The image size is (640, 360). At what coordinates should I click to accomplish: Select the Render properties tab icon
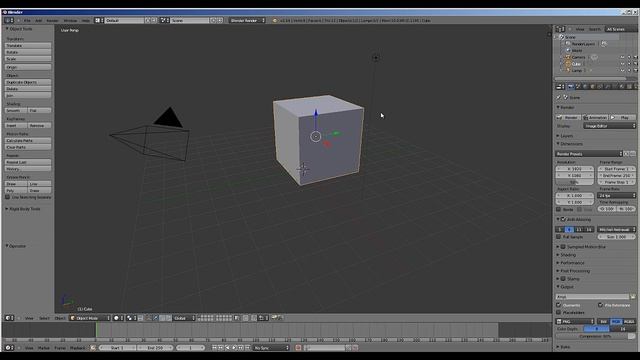(571, 87)
